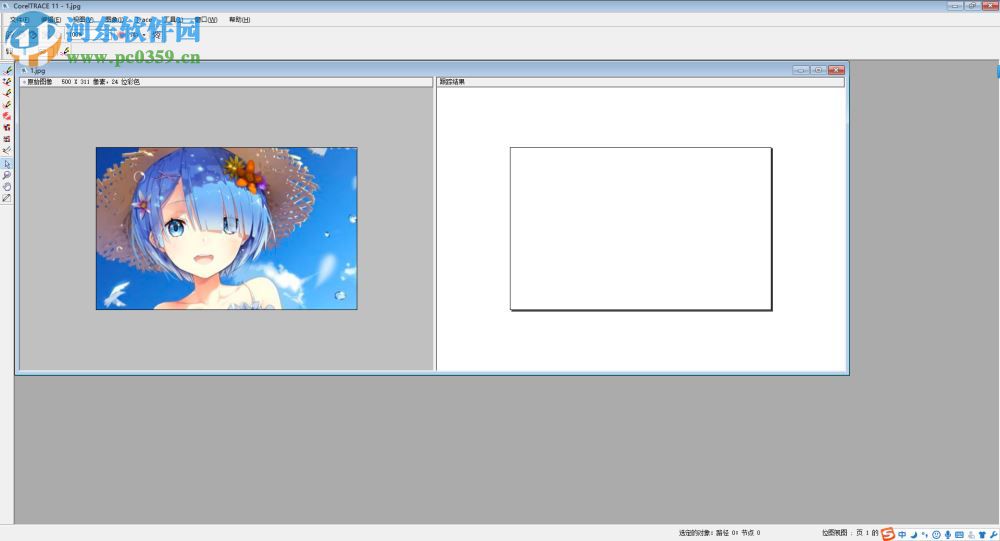This screenshot has height=541, width=1000.
Task: Open the Sogou soft keyboard icon
Action: [959, 535]
